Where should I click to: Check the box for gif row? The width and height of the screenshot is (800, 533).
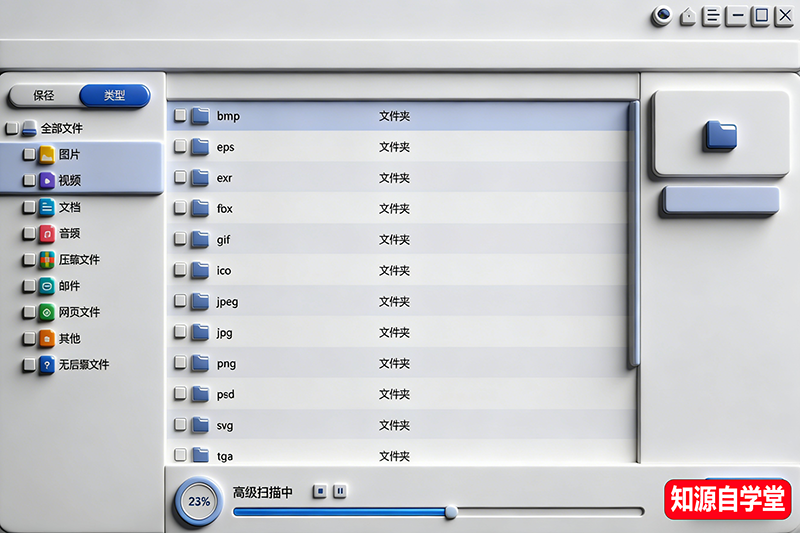click(x=180, y=238)
